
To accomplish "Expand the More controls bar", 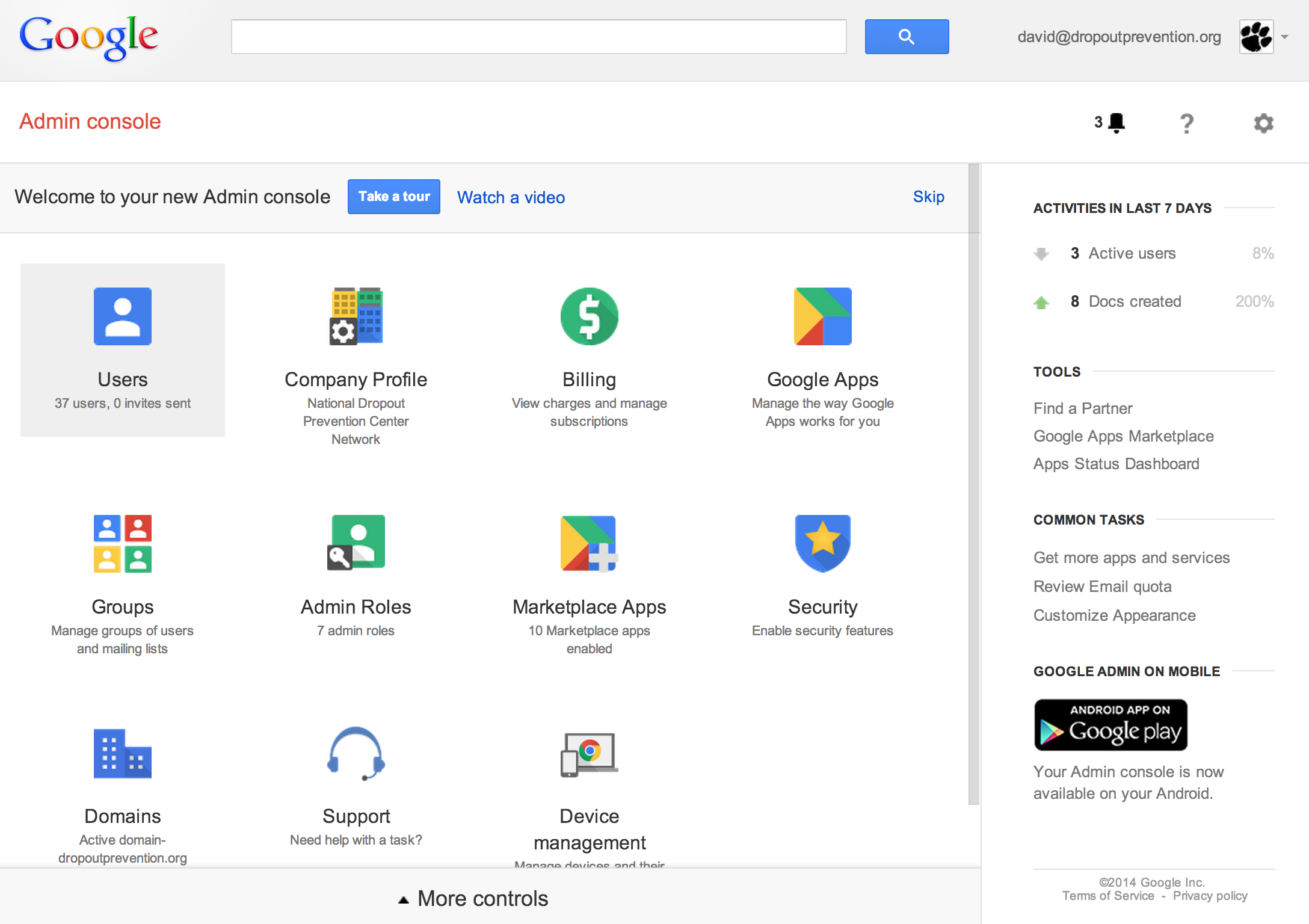I will coord(474,899).
